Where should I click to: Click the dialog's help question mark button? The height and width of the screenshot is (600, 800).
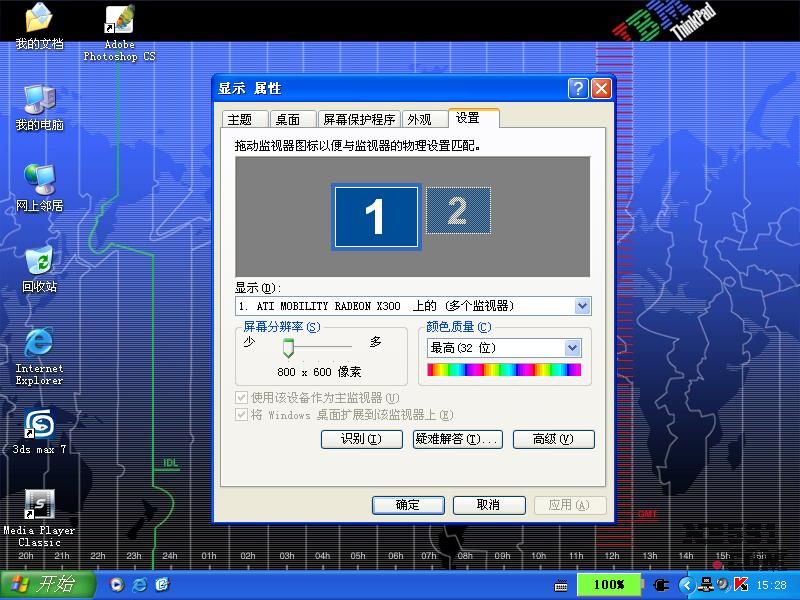point(578,88)
